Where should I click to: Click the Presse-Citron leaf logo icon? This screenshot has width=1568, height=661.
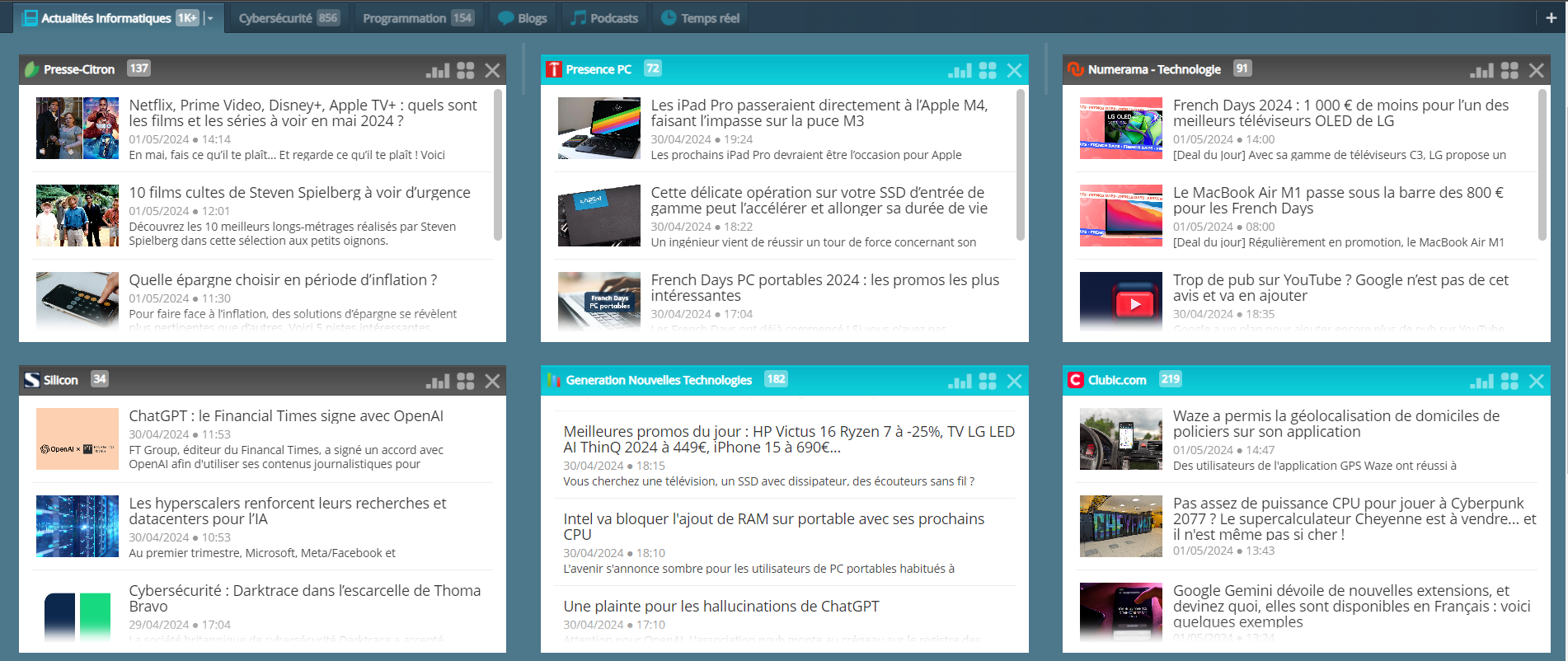coord(31,69)
